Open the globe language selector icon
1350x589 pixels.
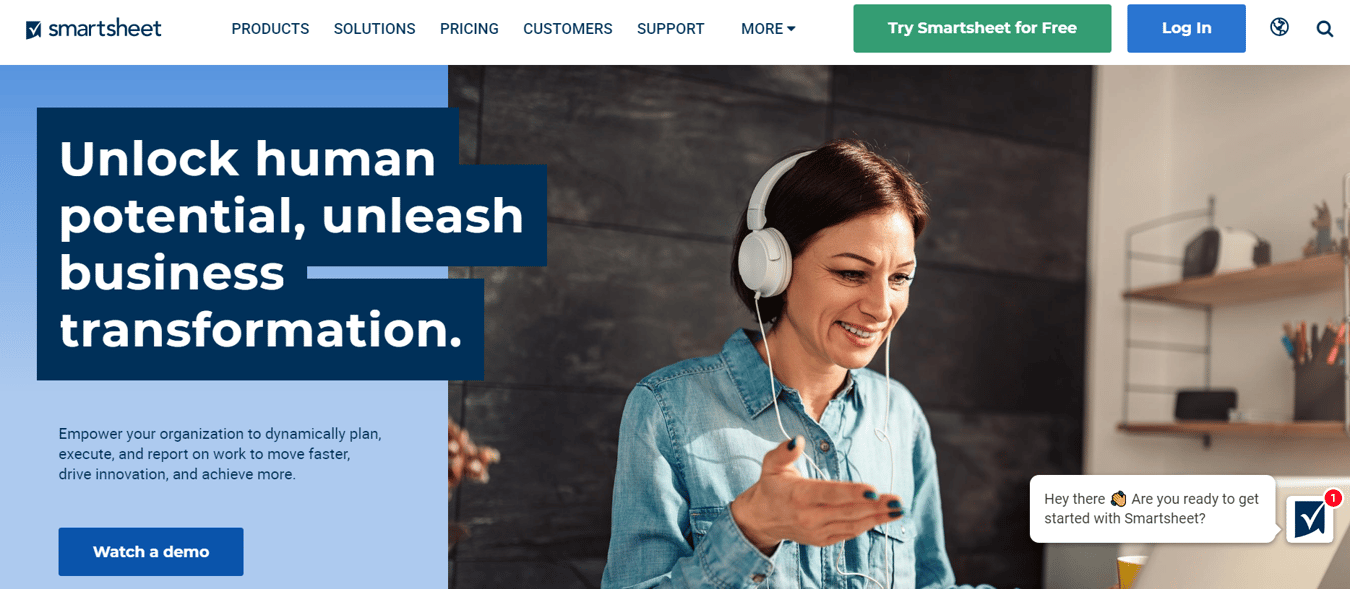click(x=1279, y=27)
